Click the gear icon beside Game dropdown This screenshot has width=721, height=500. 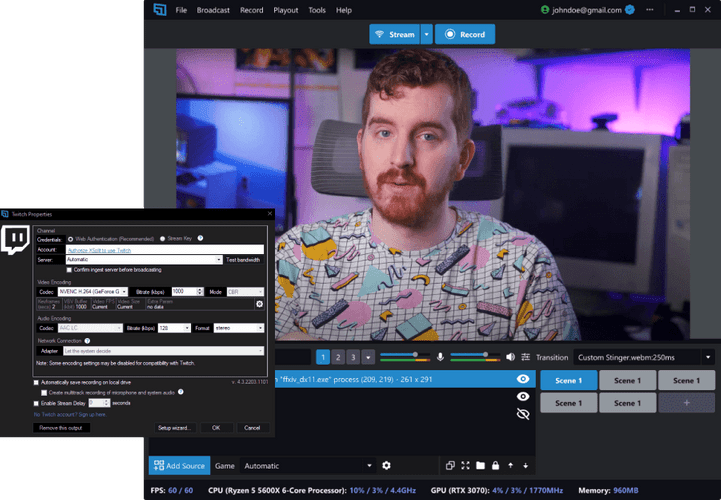tap(386, 465)
